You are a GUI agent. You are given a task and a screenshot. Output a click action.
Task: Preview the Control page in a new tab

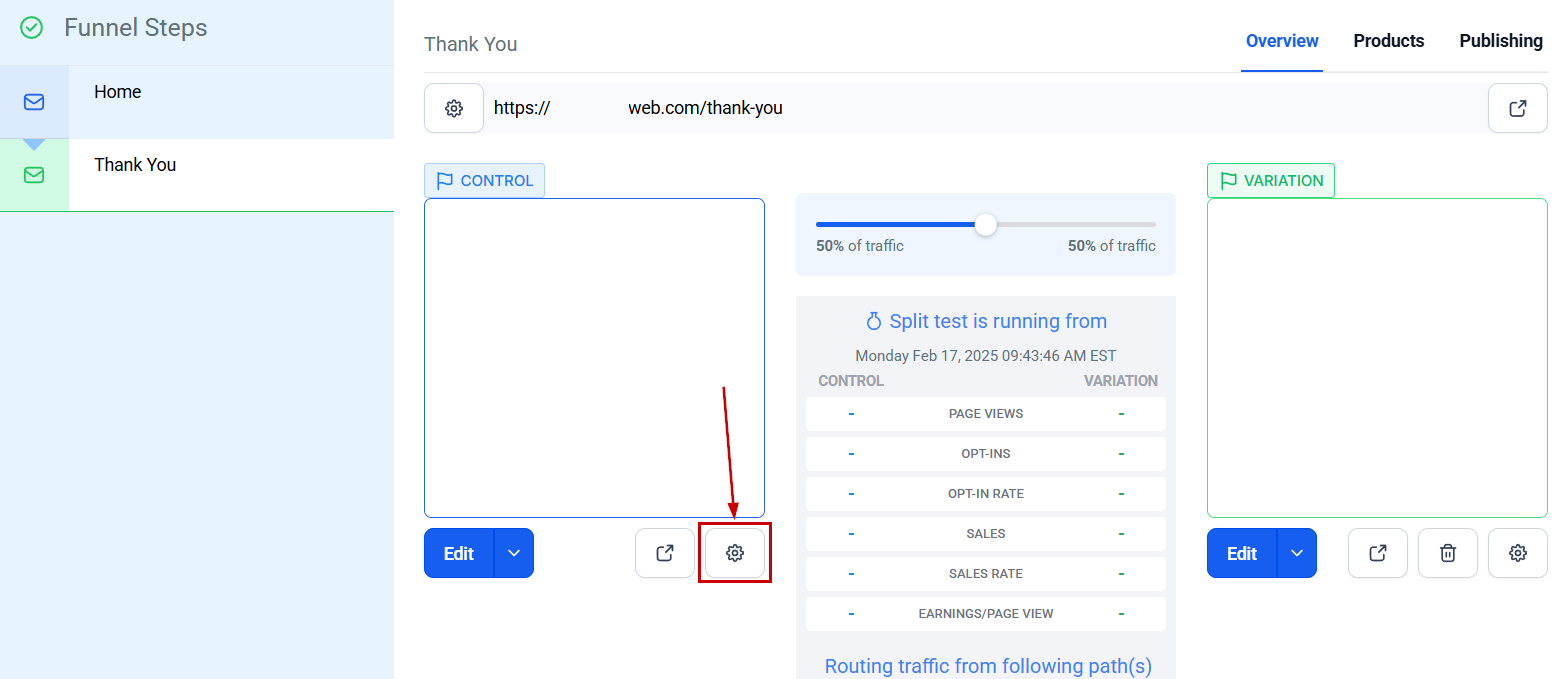click(665, 553)
